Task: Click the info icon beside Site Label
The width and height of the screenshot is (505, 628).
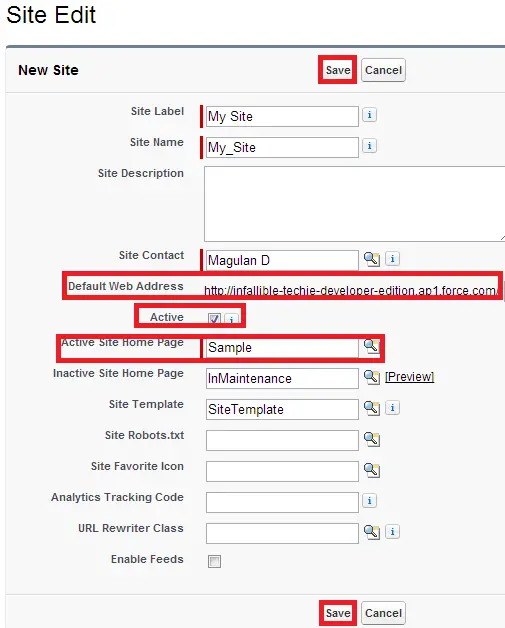Action: 369,115
